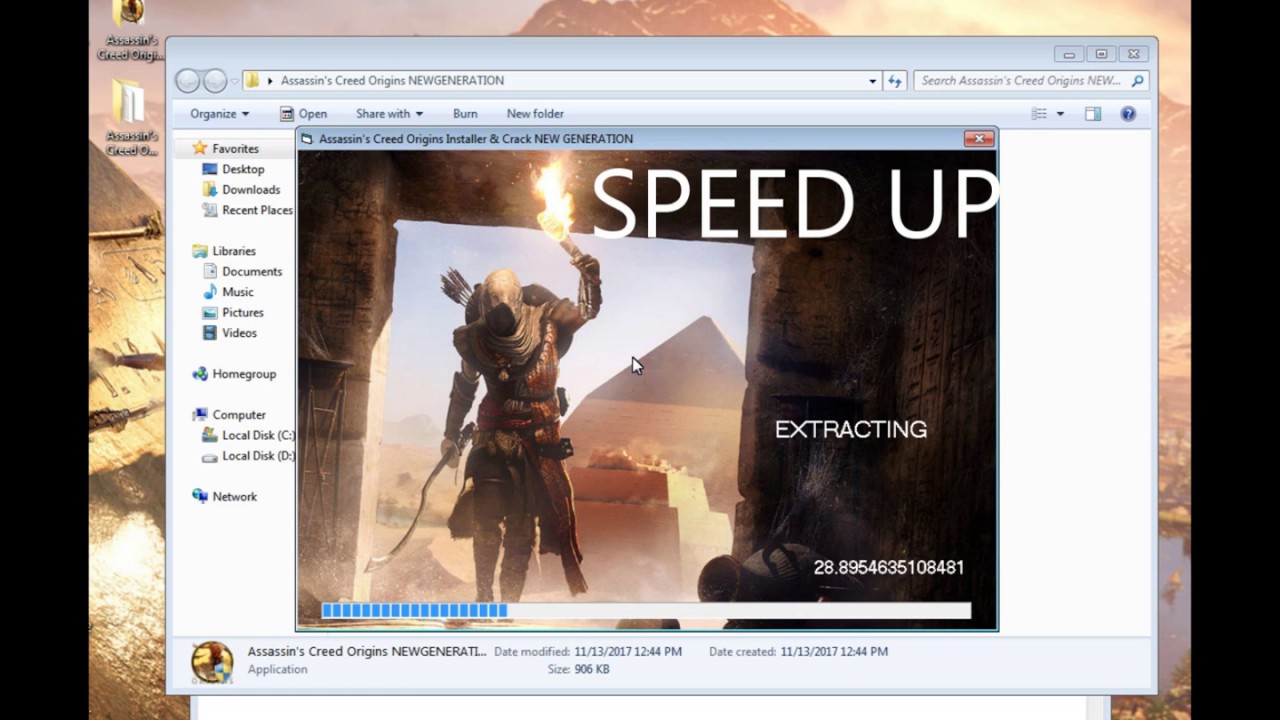Viewport: 1280px width, 720px height.
Task: Select Local Disk (D:) entry
Action: tap(258, 456)
